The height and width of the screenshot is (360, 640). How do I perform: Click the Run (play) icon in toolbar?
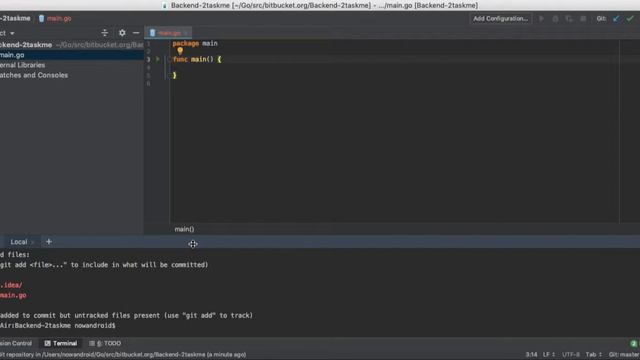pos(542,18)
